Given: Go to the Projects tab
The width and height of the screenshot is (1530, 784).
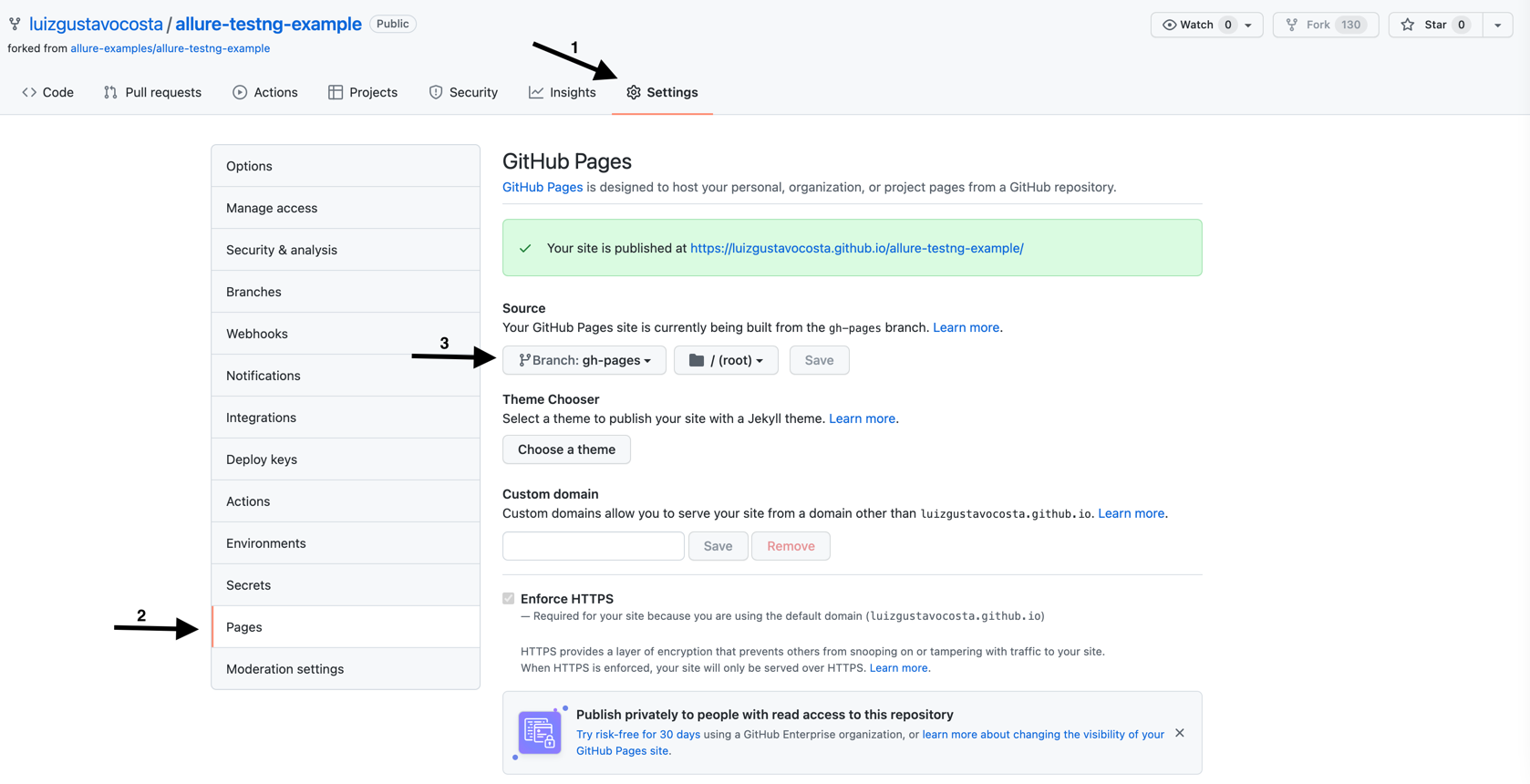Looking at the screenshot, I should pyautogui.click(x=363, y=92).
